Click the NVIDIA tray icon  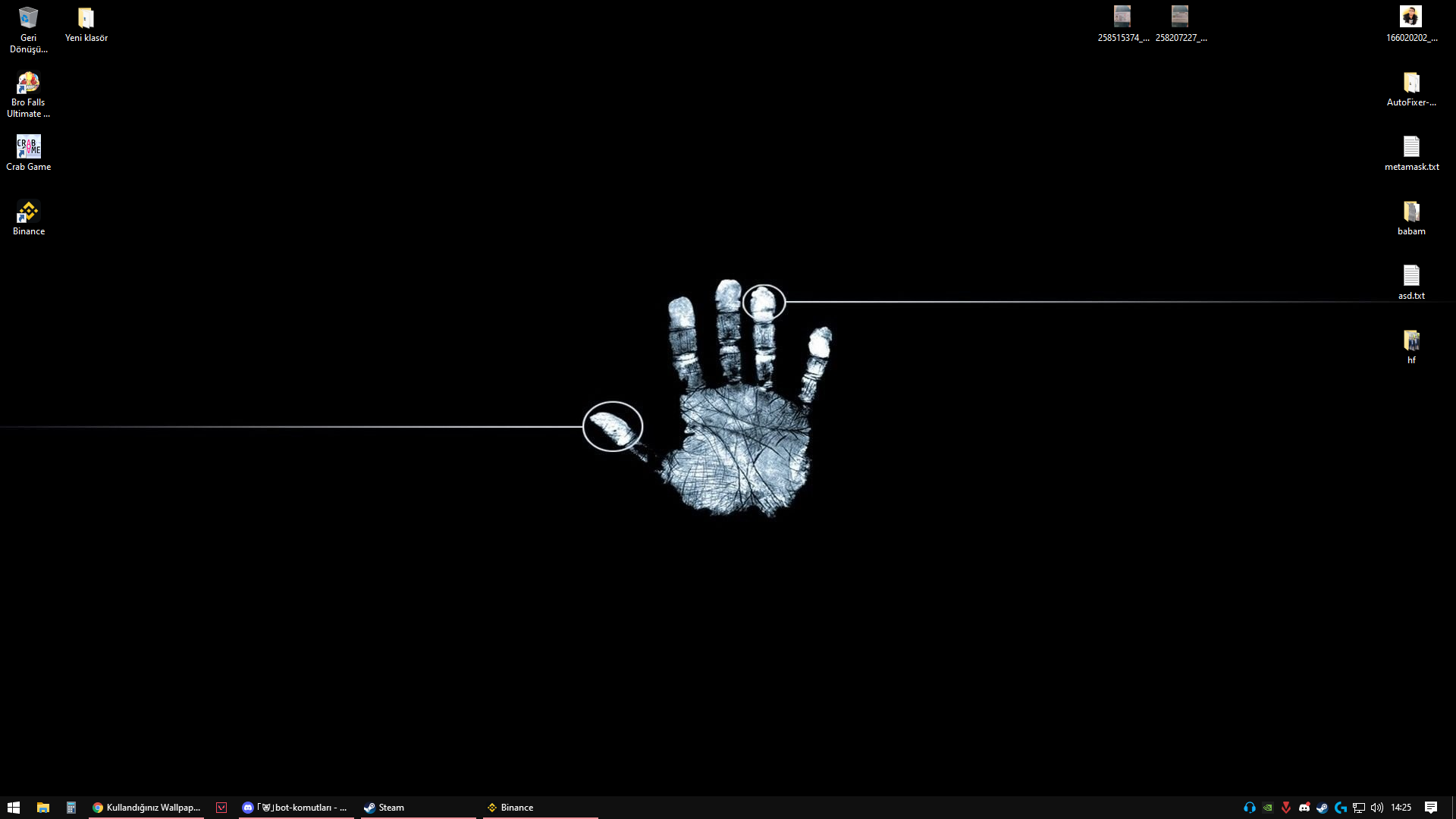(1267, 808)
